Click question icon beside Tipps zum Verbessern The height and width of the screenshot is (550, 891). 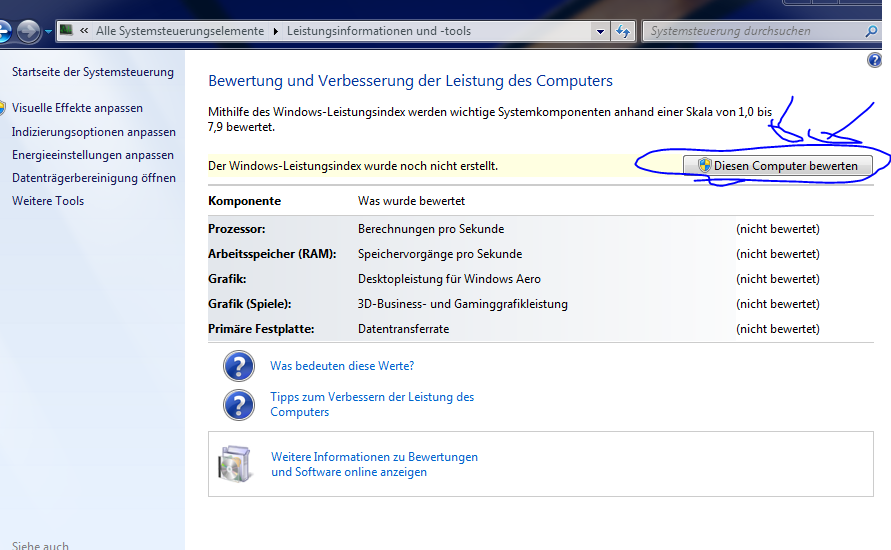point(239,405)
